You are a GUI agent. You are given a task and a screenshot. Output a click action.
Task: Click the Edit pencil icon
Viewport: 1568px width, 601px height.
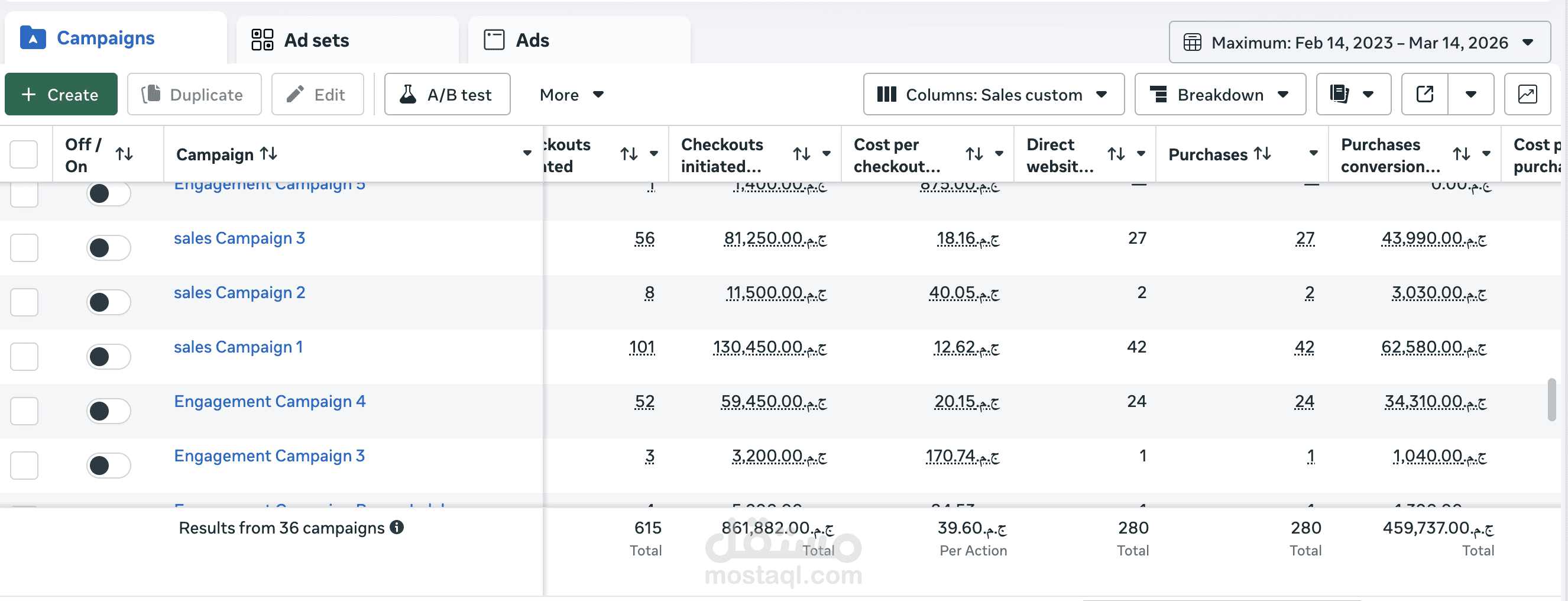point(296,94)
